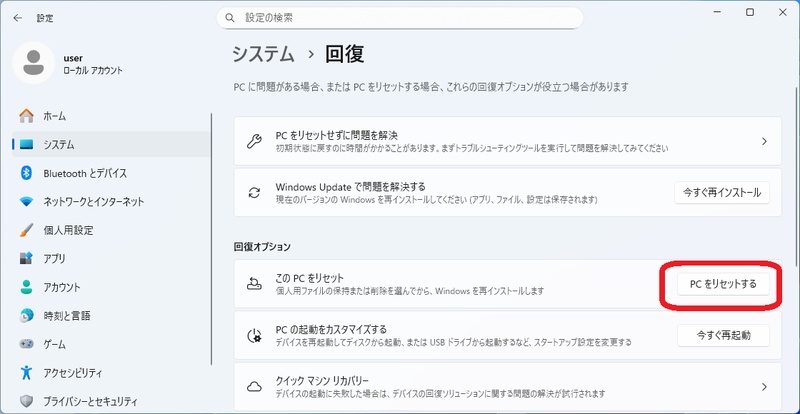Click the reset icon beside この PC をリセット

point(254,284)
